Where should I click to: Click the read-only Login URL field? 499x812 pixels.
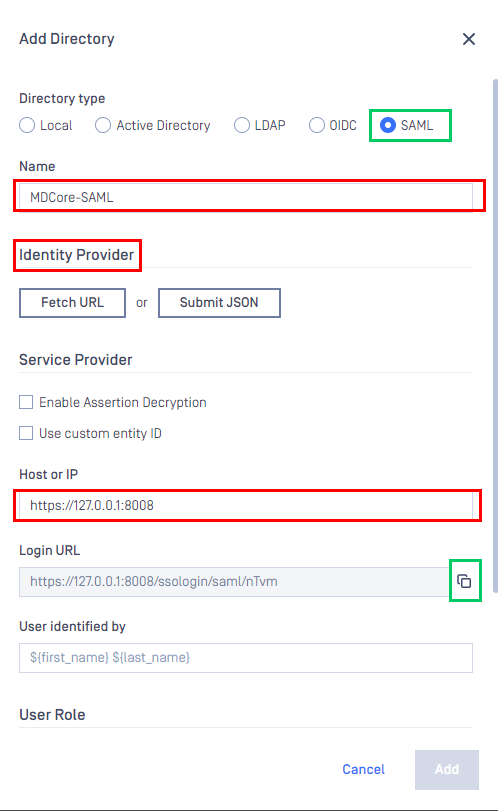[234, 582]
